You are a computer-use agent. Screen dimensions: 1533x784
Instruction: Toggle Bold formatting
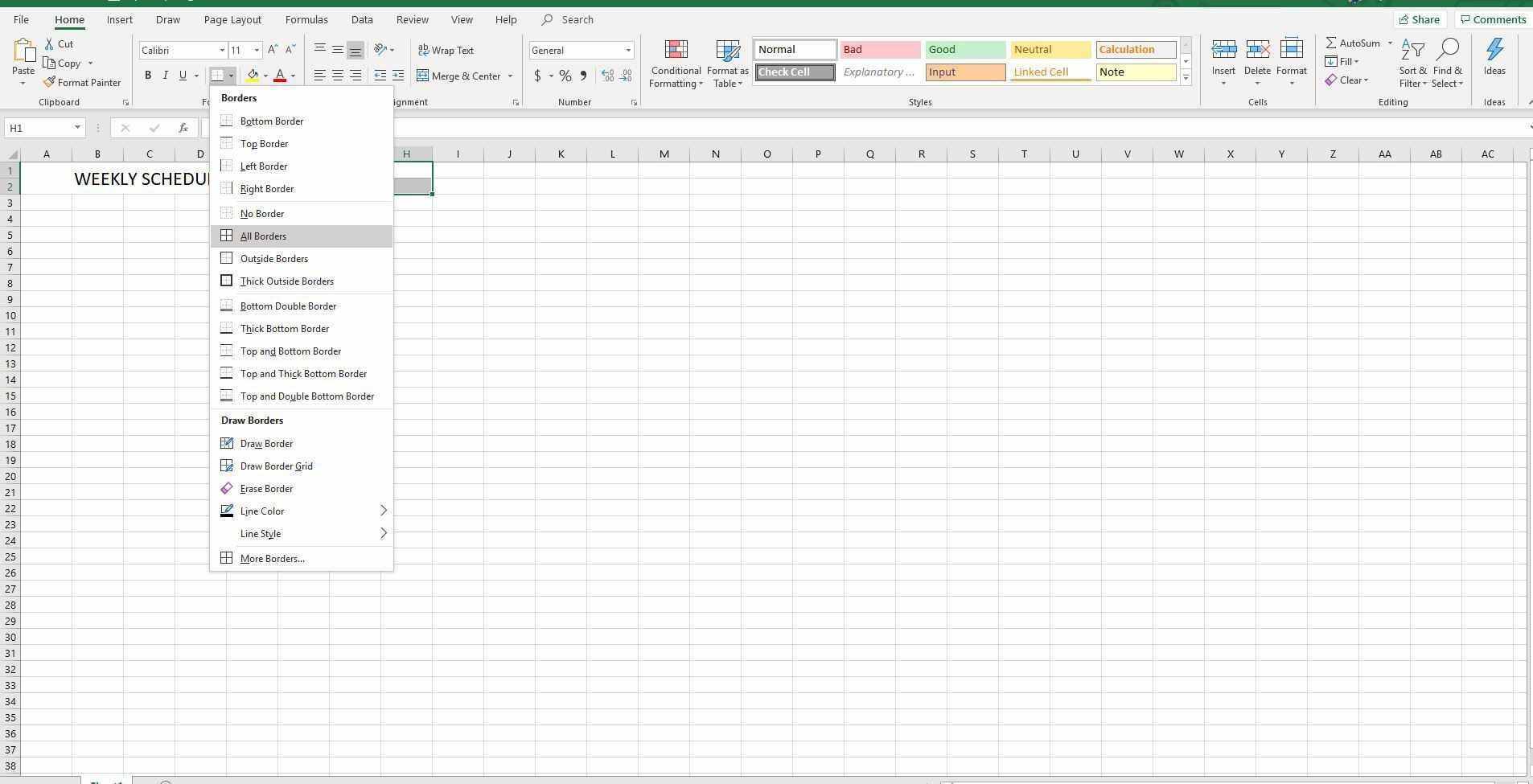coord(148,76)
